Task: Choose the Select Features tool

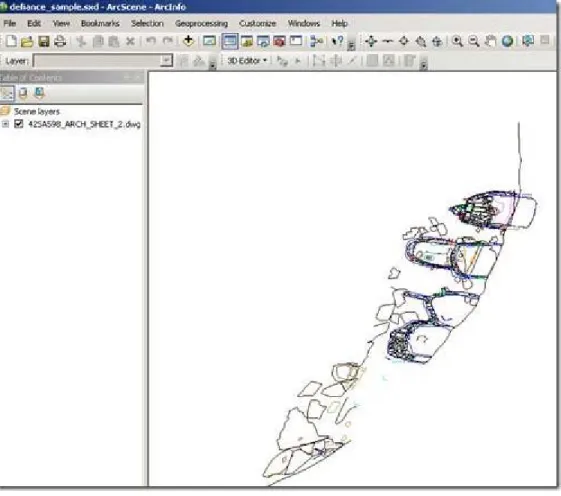Action: 528,41
